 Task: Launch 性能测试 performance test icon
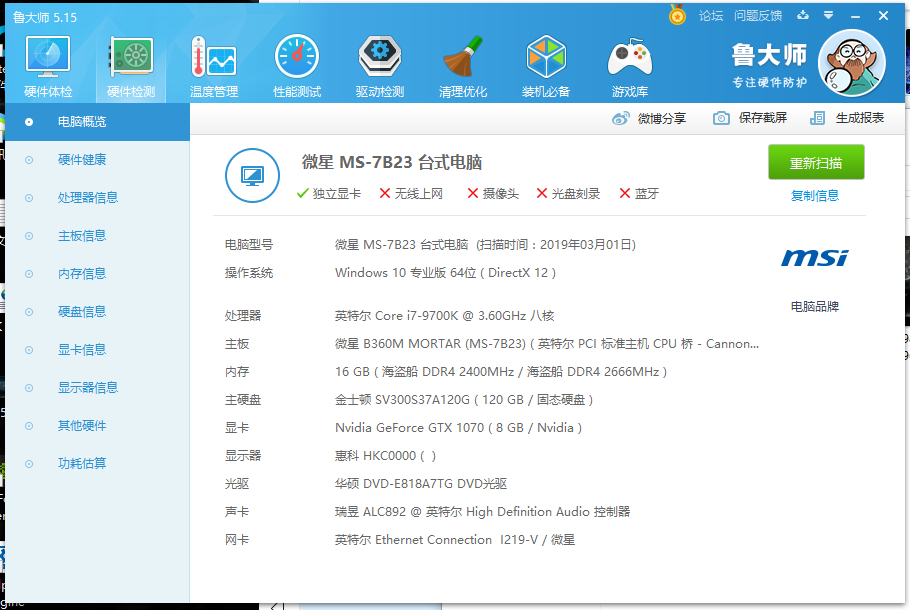(297, 56)
